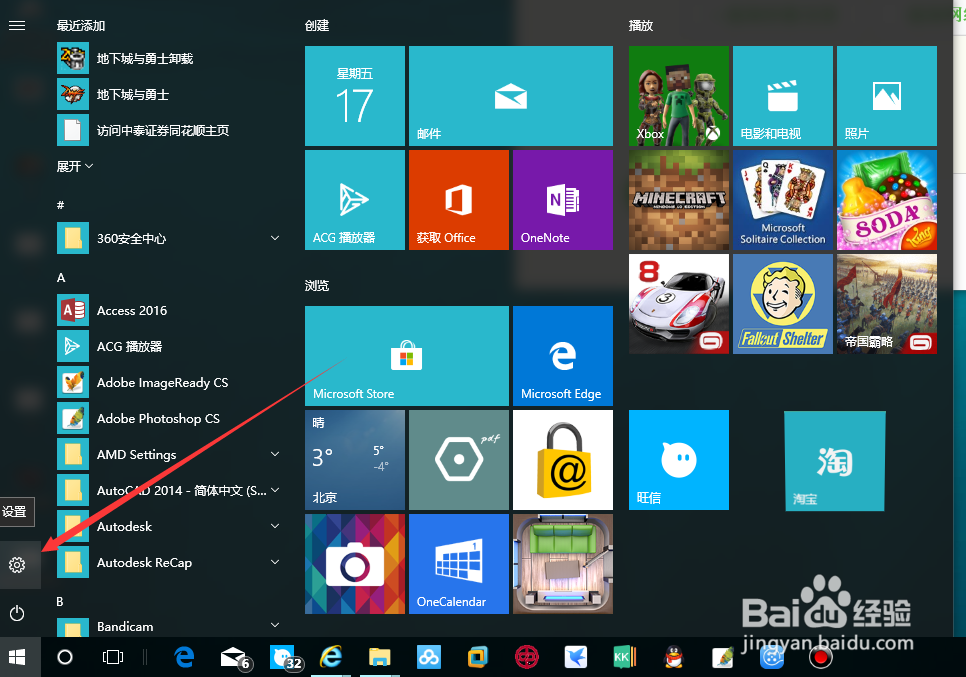Open QQ penguin on taskbar
This screenshot has height=677, width=966.
[674, 657]
